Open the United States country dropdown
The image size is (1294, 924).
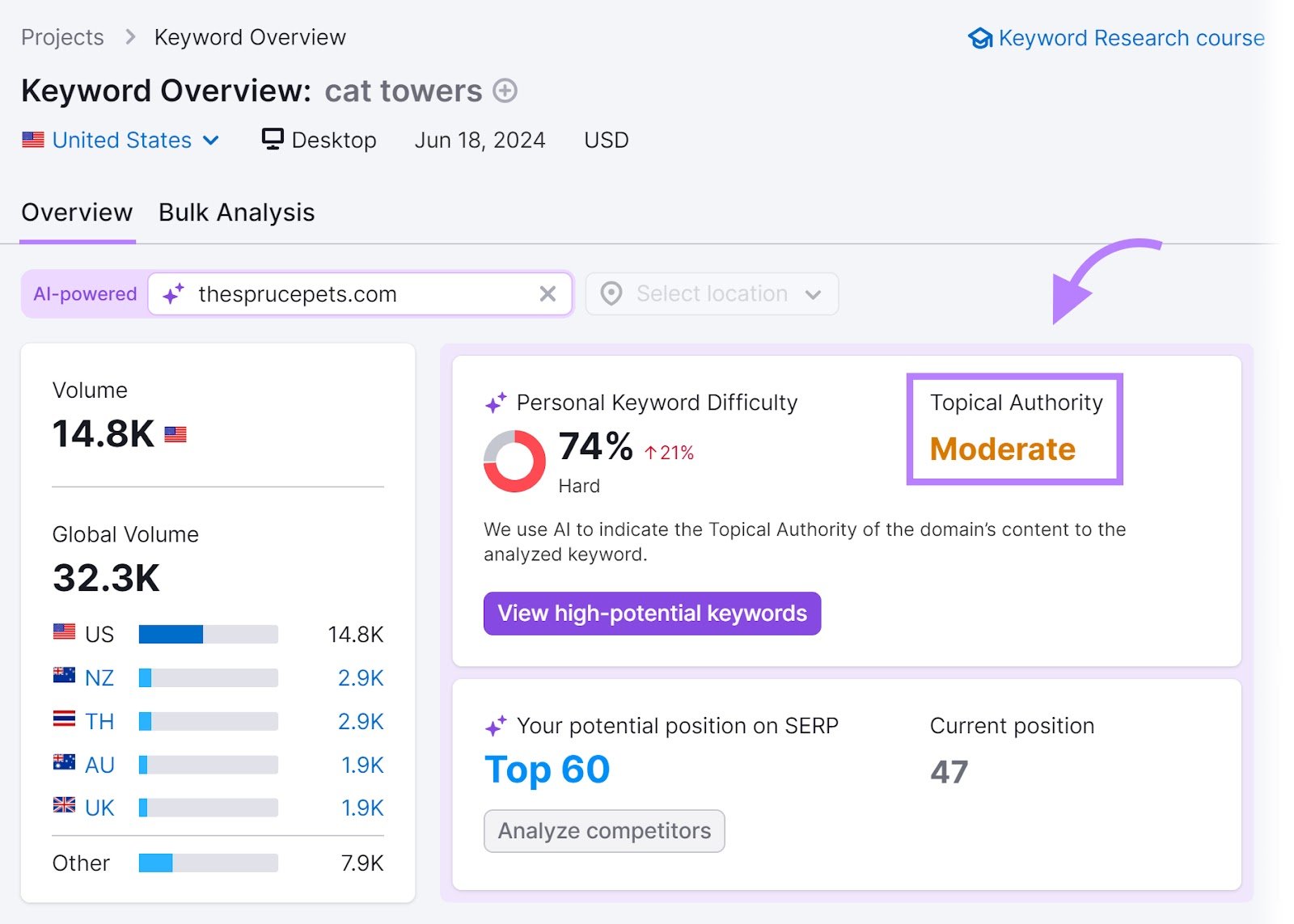point(121,139)
